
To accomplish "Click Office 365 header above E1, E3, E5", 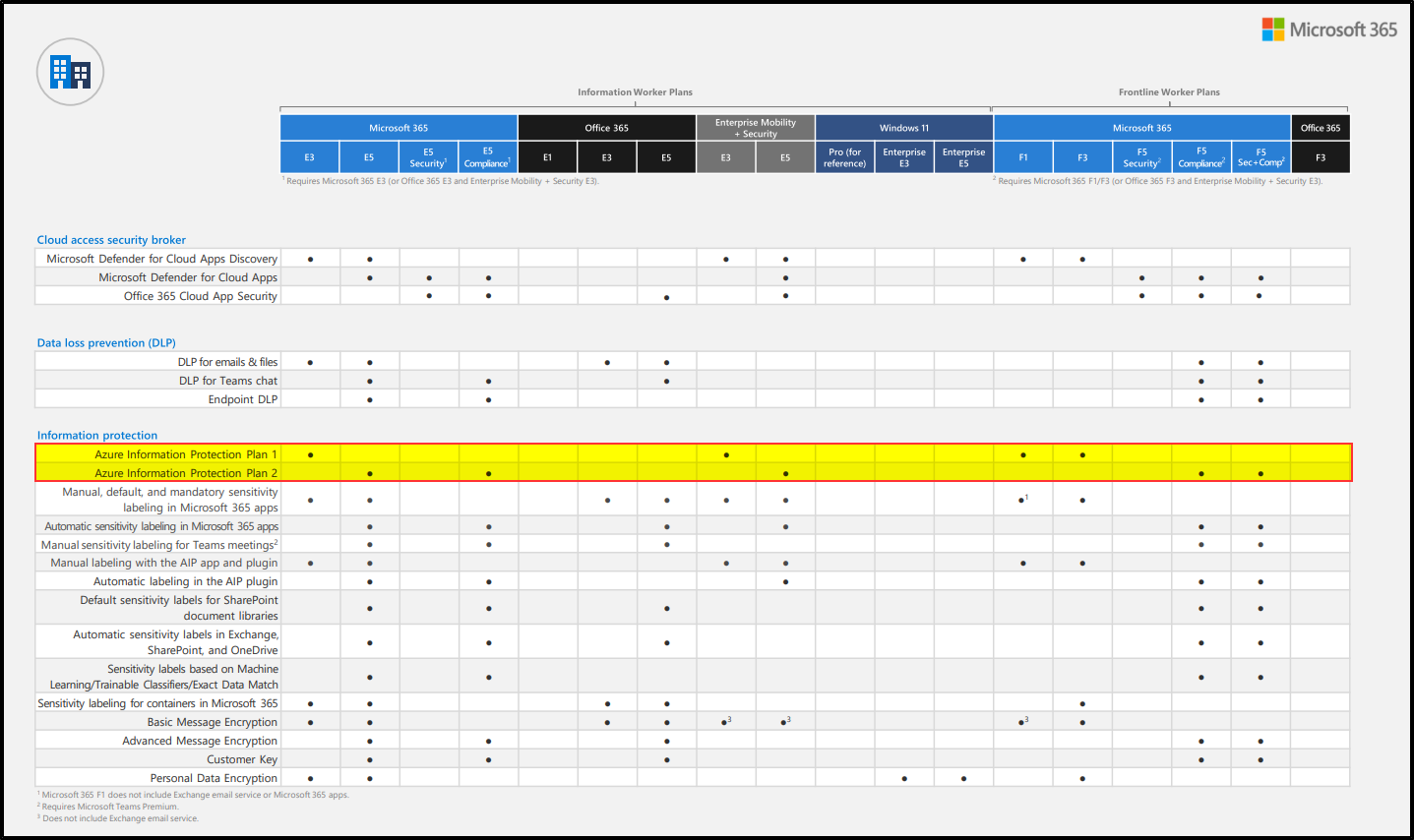I will (x=607, y=128).
